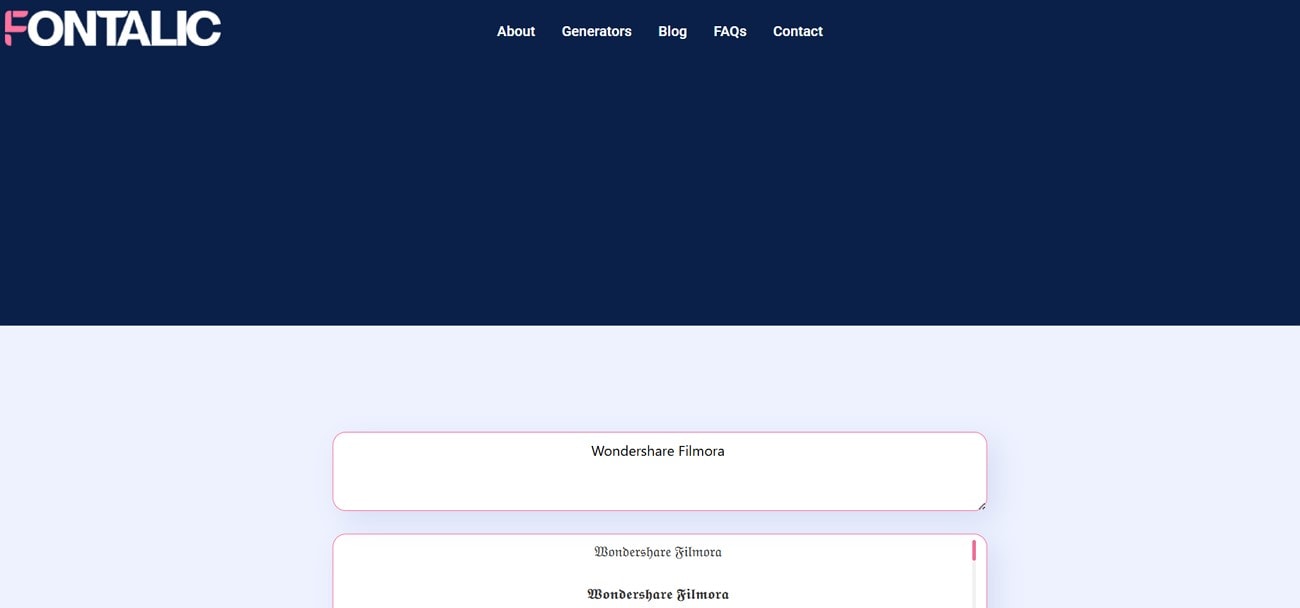The image size is (1300, 608).
Task: Open the Contact page
Action: tap(798, 31)
